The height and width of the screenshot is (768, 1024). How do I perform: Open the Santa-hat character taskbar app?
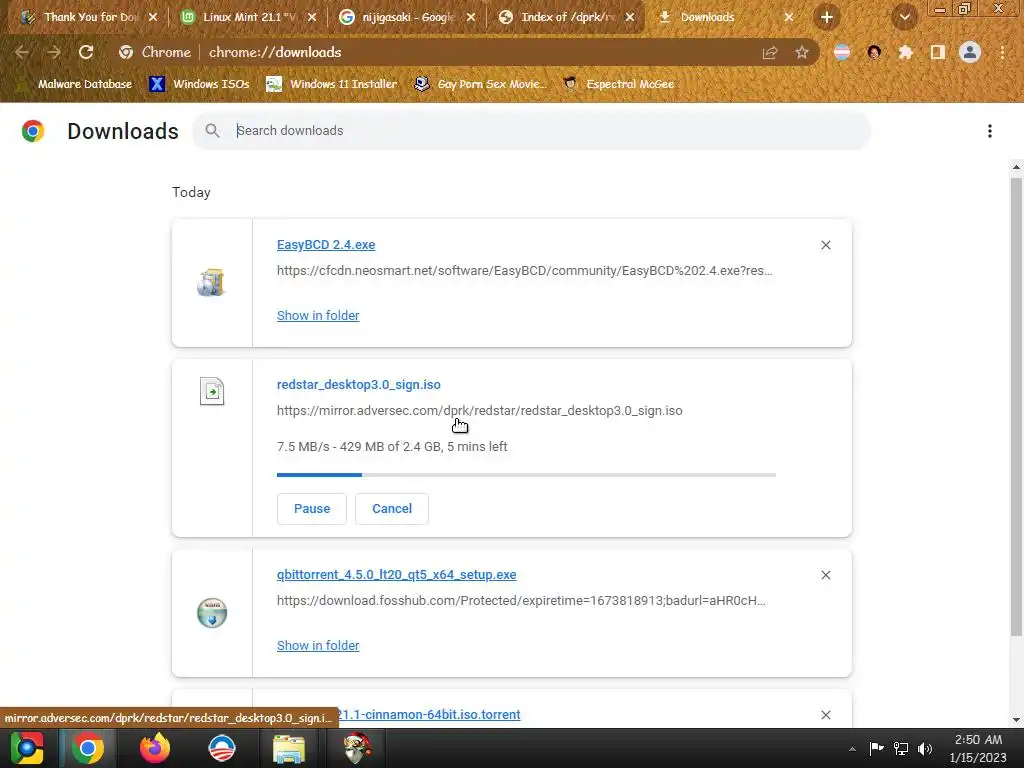tap(357, 748)
